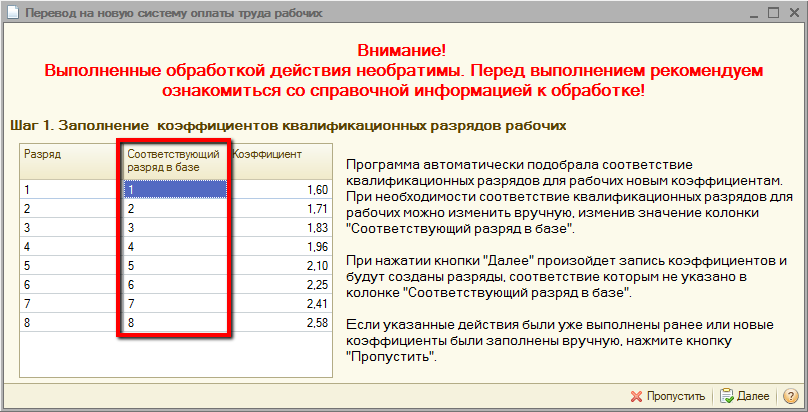This screenshot has height=412, width=808.
Task: Select grade 5 in the Разряд column
Action: (68, 266)
